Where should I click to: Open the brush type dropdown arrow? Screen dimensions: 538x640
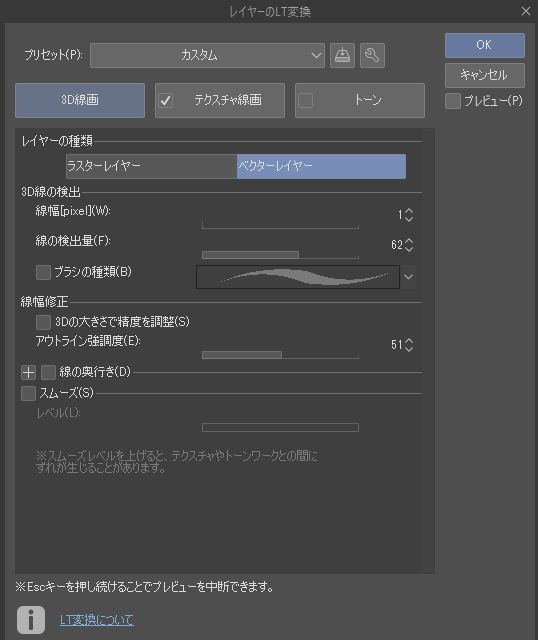point(408,277)
